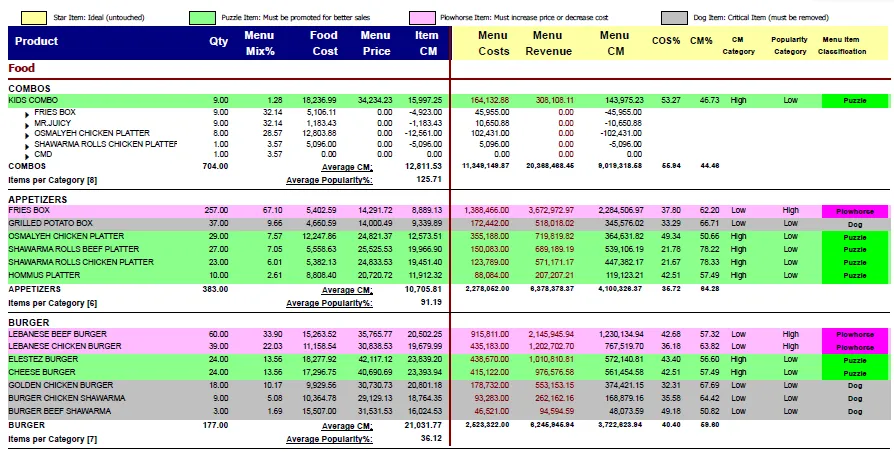Viewport: 894px width, 453px height.
Task: Click the green Puzzle Item legend swatch
Action: coord(202,18)
